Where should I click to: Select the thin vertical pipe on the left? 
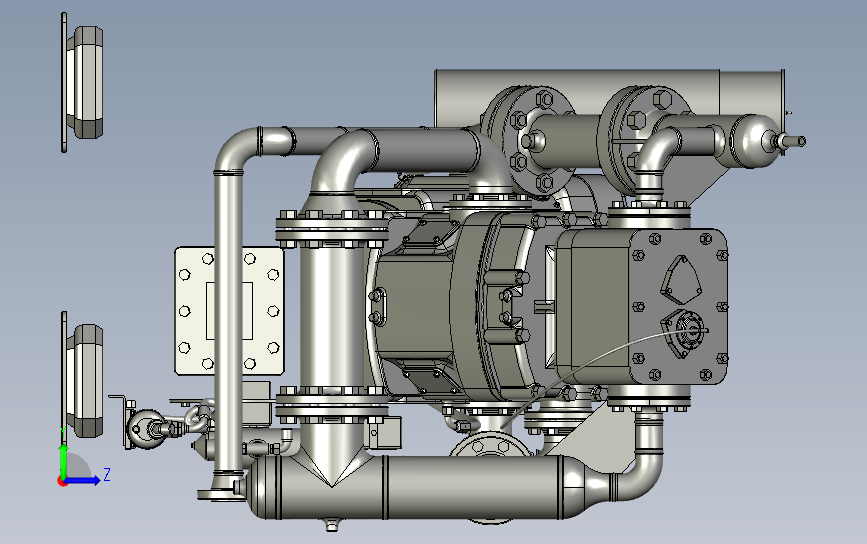pos(228,321)
